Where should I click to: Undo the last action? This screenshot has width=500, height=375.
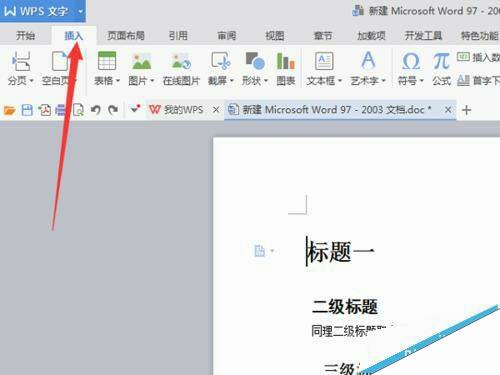pos(96,110)
